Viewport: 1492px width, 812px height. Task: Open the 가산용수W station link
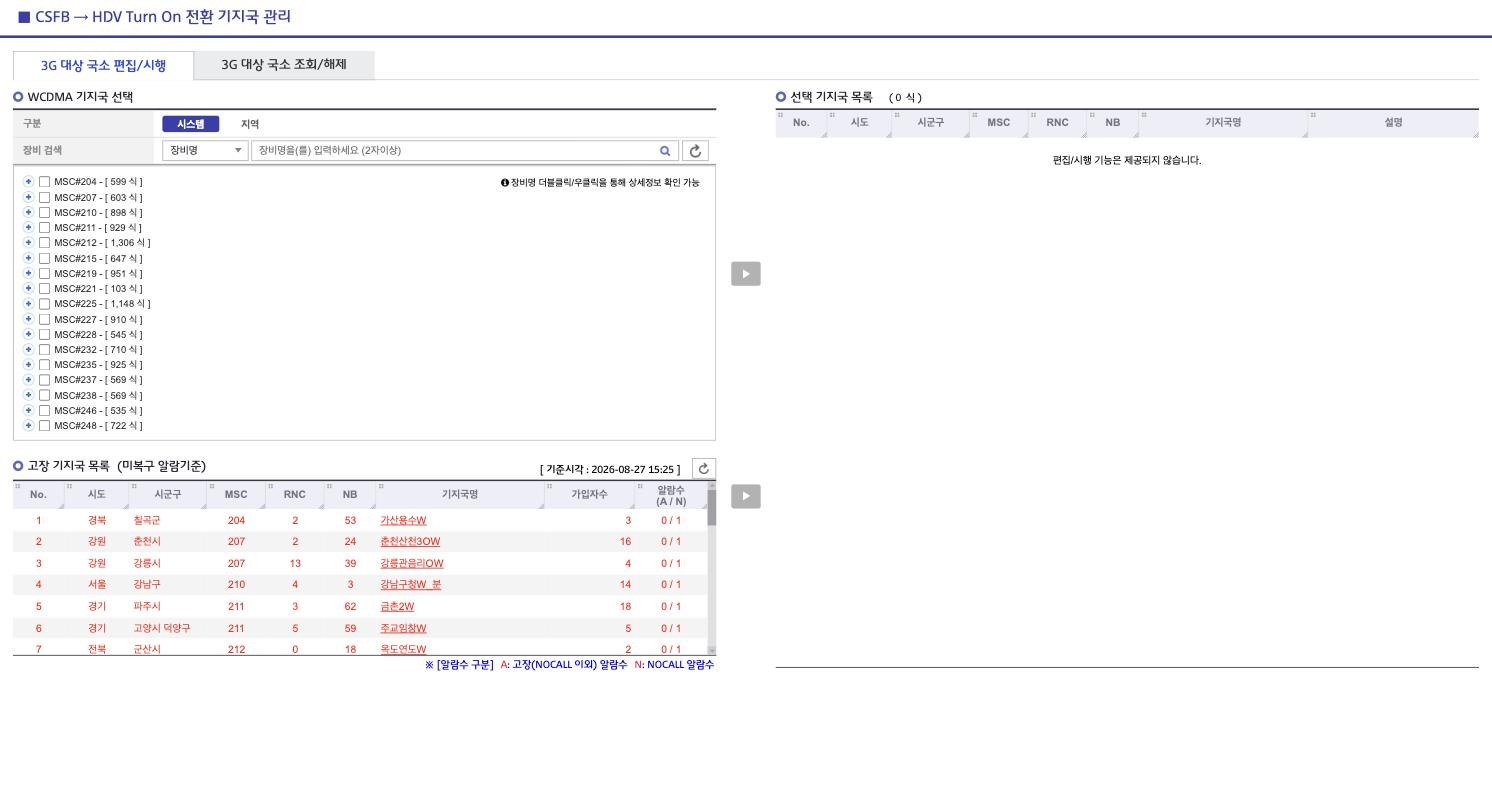(403, 520)
